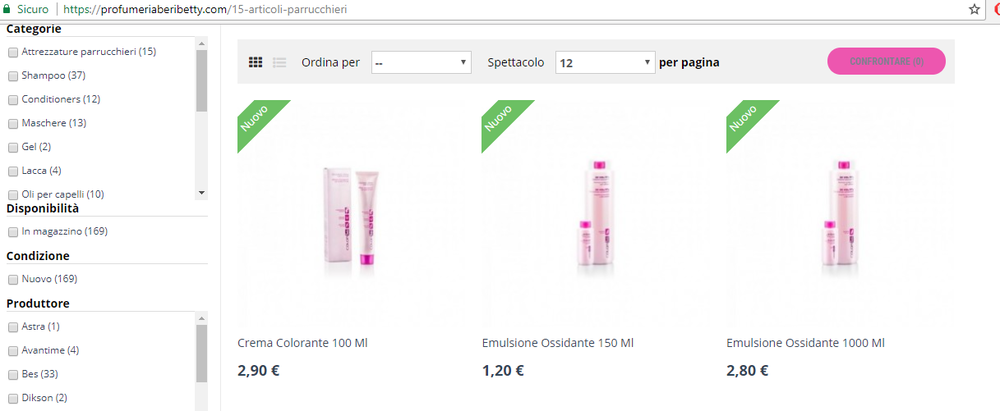Tick the In magazzino (169) checkbox
Viewport: 1000px width, 411px height.
13,232
